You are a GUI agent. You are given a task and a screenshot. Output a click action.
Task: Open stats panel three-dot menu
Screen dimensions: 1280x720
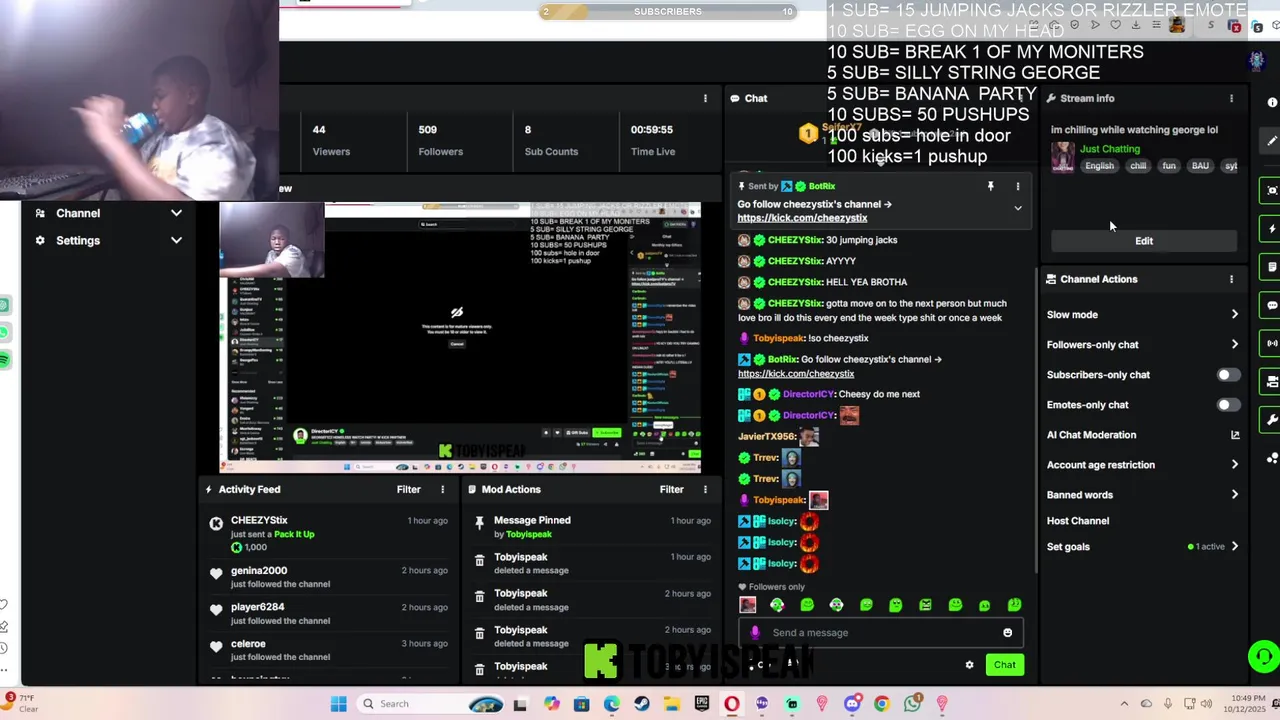click(705, 98)
